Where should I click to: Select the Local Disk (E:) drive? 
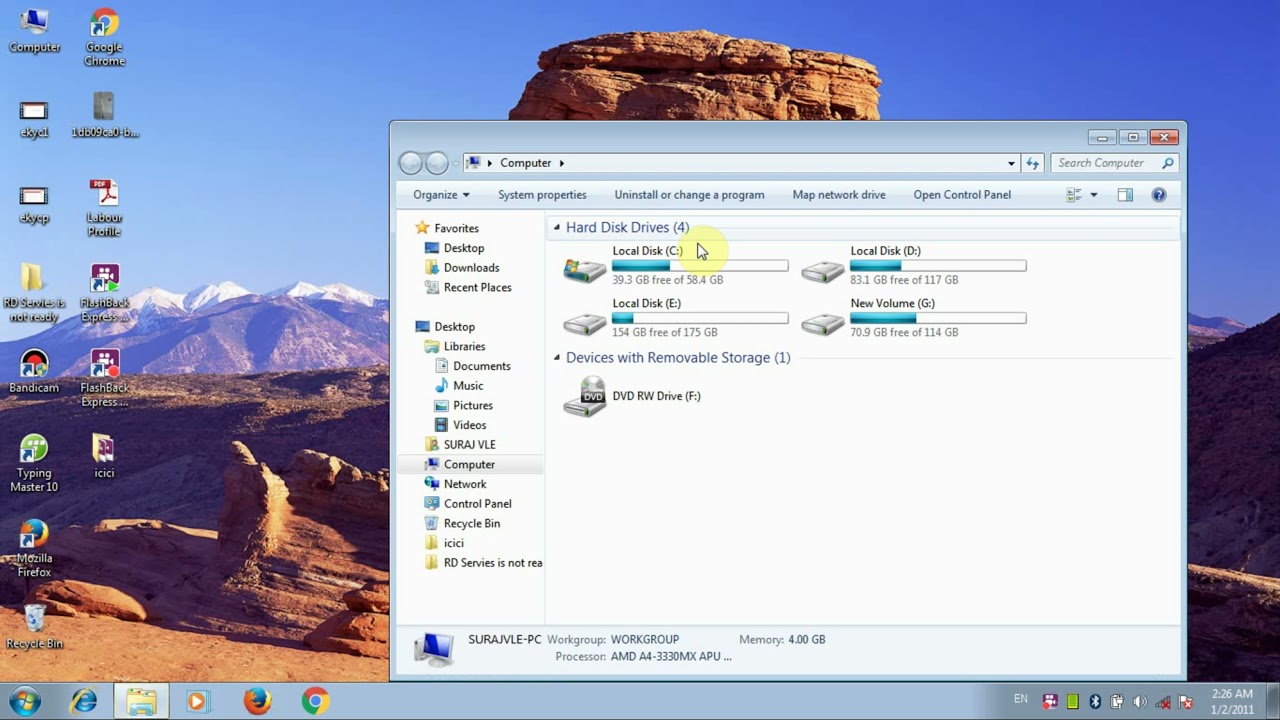(x=677, y=317)
